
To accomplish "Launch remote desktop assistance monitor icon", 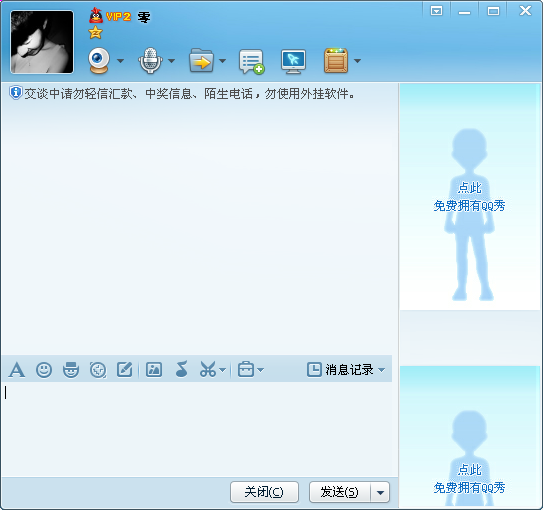I will [x=293, y=62].
